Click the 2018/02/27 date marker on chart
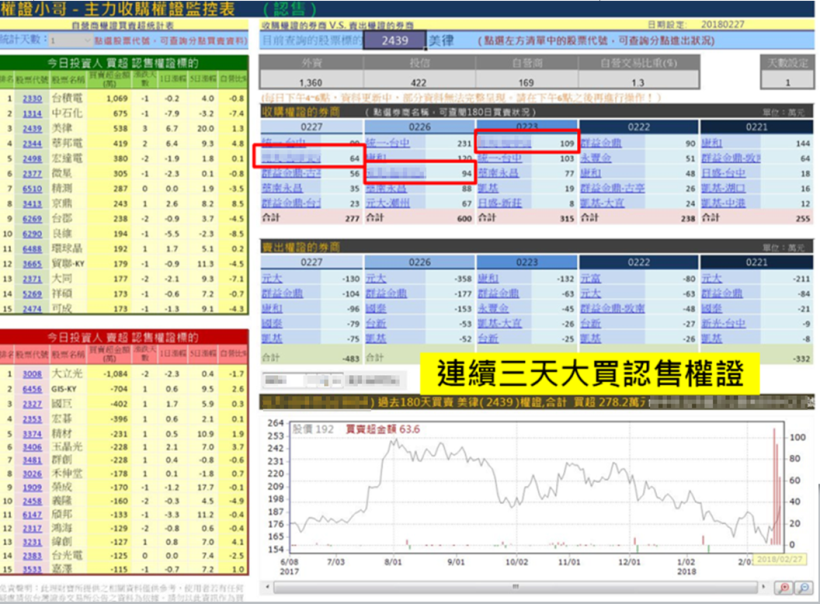The image size is (820, 604). (x=779, y=559)
